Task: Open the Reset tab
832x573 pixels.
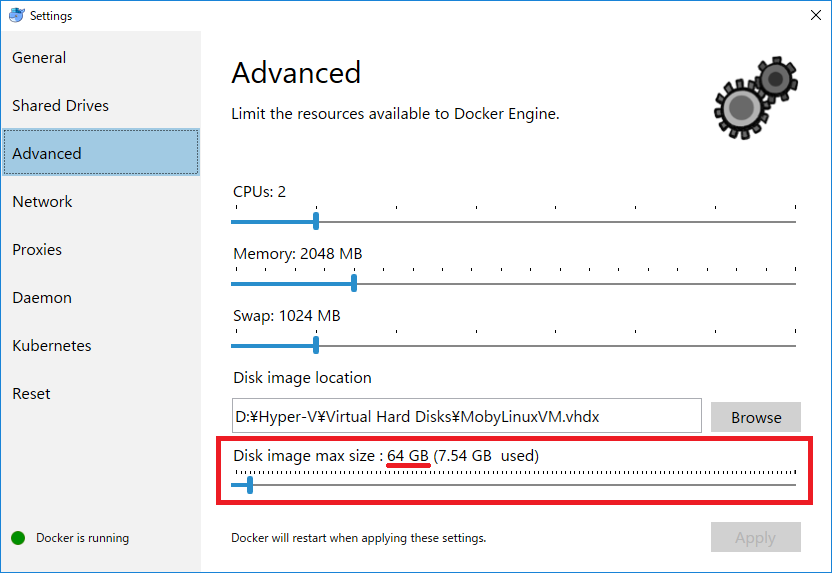Action: 32,394
